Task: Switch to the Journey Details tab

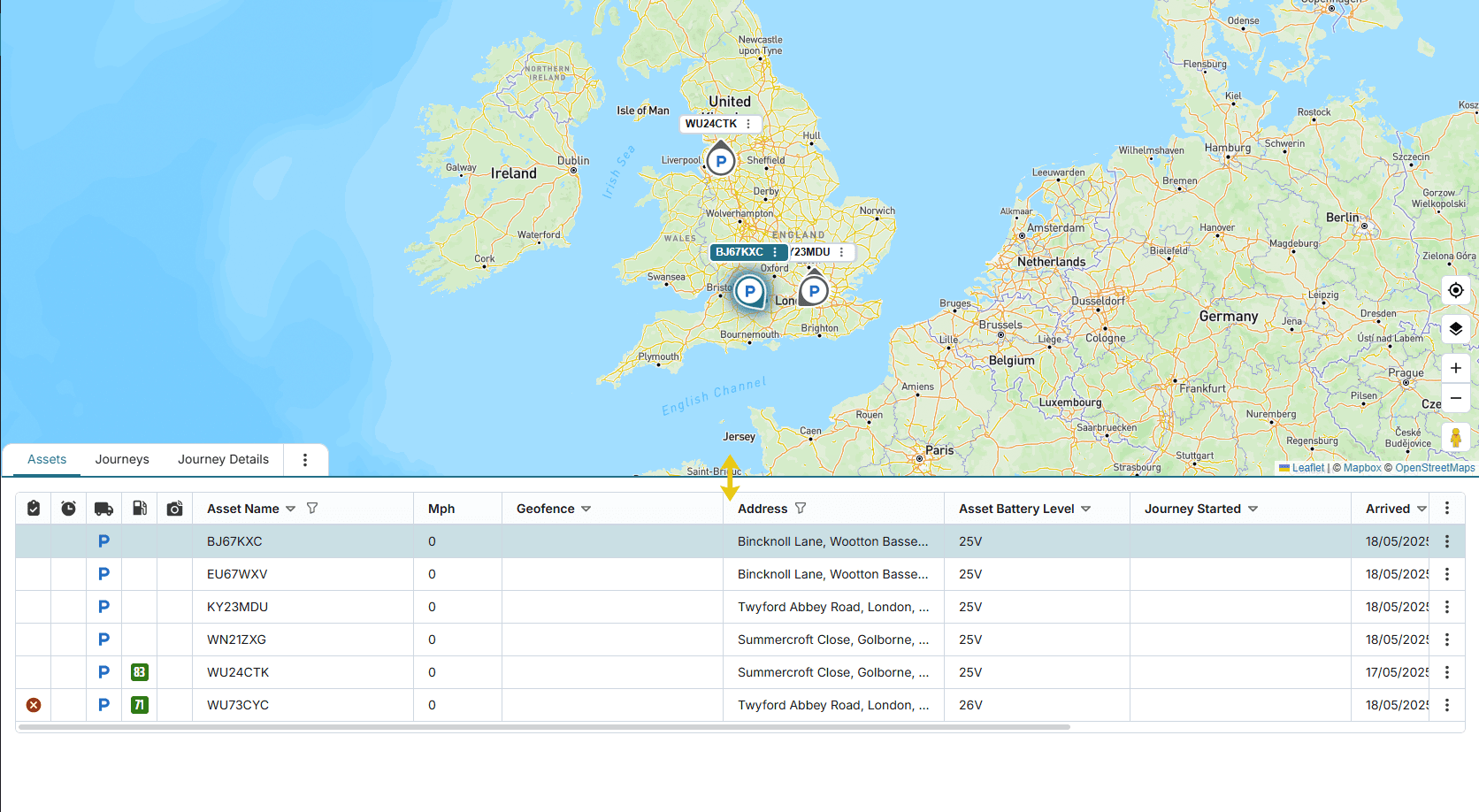Action: [x=223, y=459]
